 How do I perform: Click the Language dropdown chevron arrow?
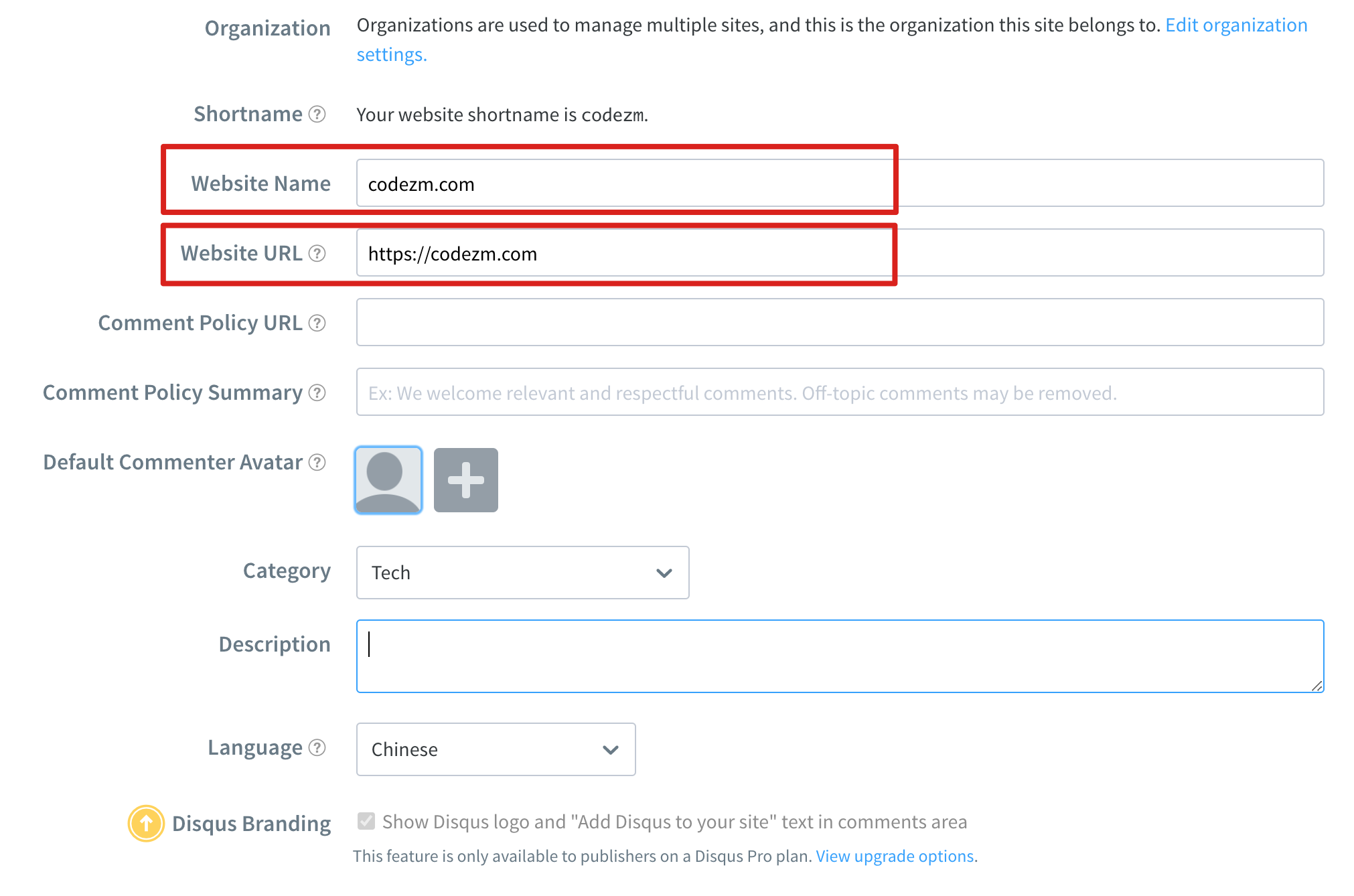click(610, 750)
